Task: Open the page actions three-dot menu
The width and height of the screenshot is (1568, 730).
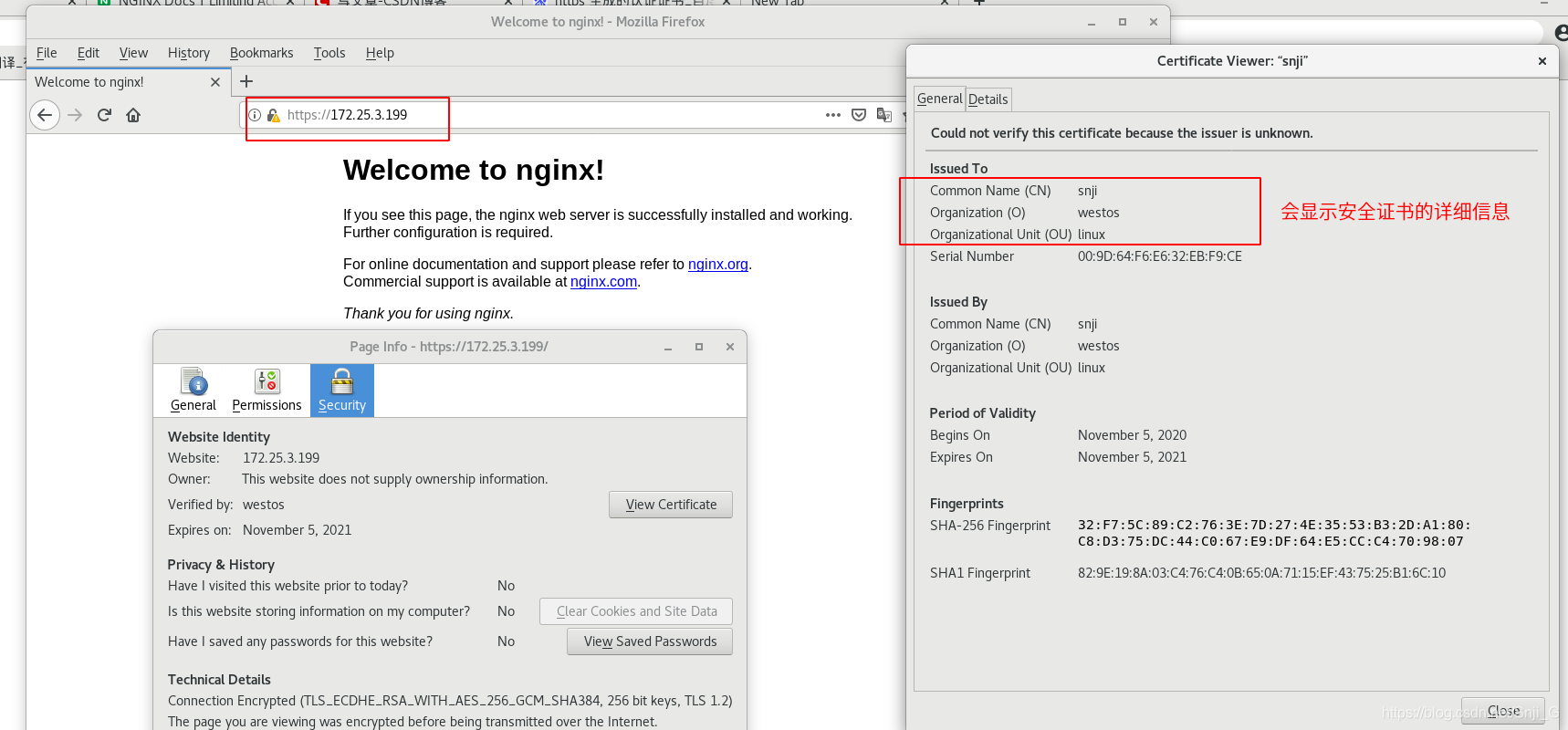Action: tap(832, 115)
